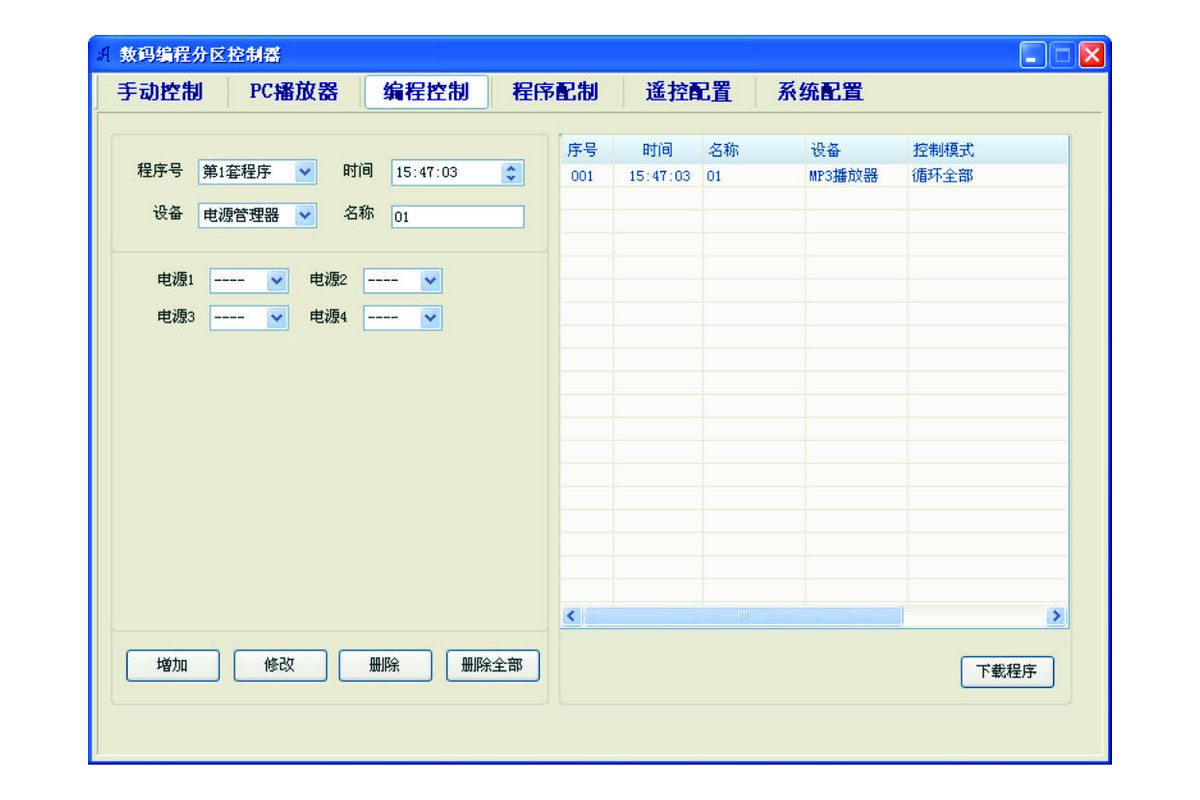The width and height of the screenshot is (1200, 800).
Task: Click the 下载程序 button
Action: pos(1007,672)
